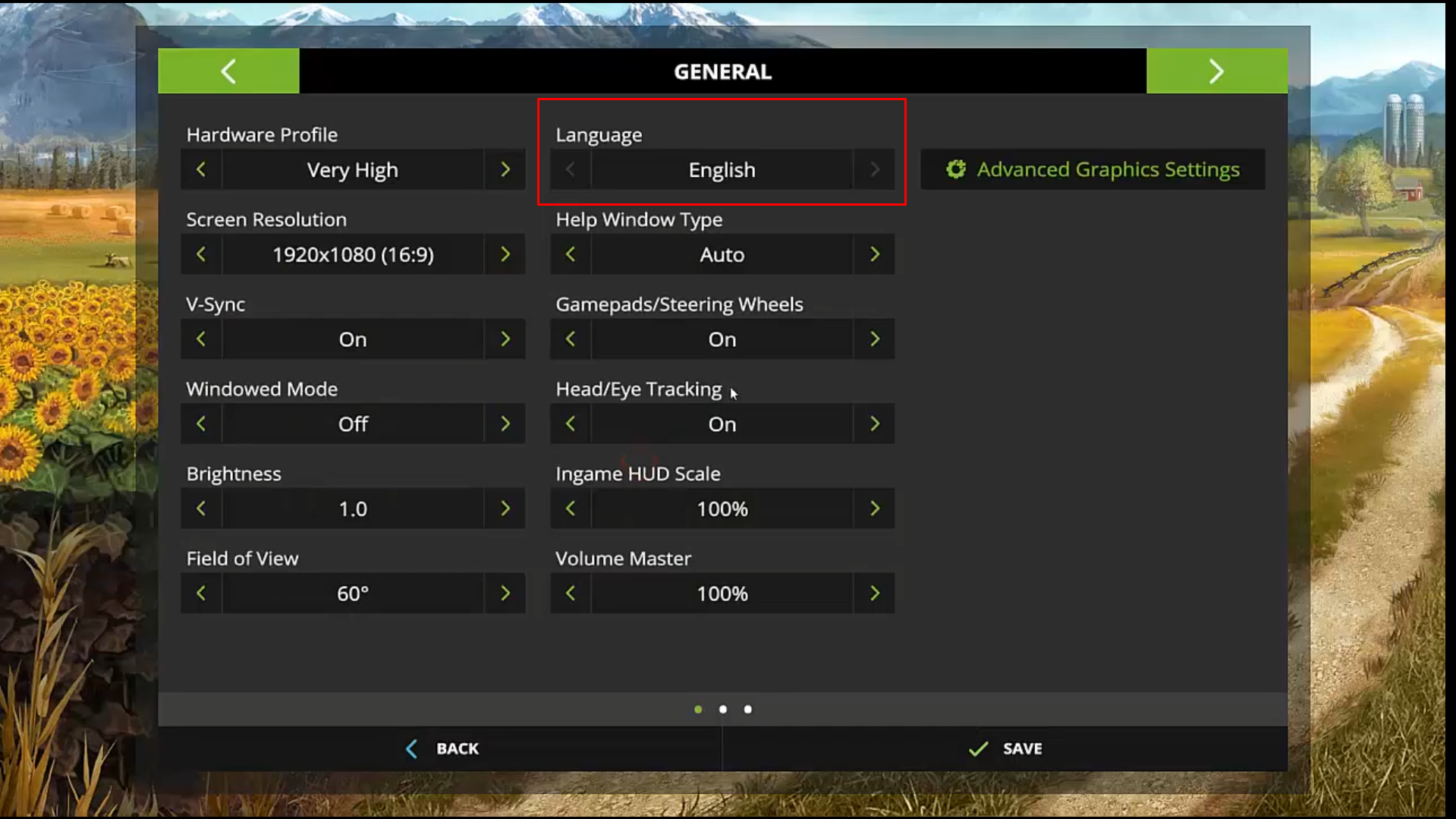This screenshot has width=1456, height=819.
Task: Click the V-Sync On value
Action: pos(353,339)
